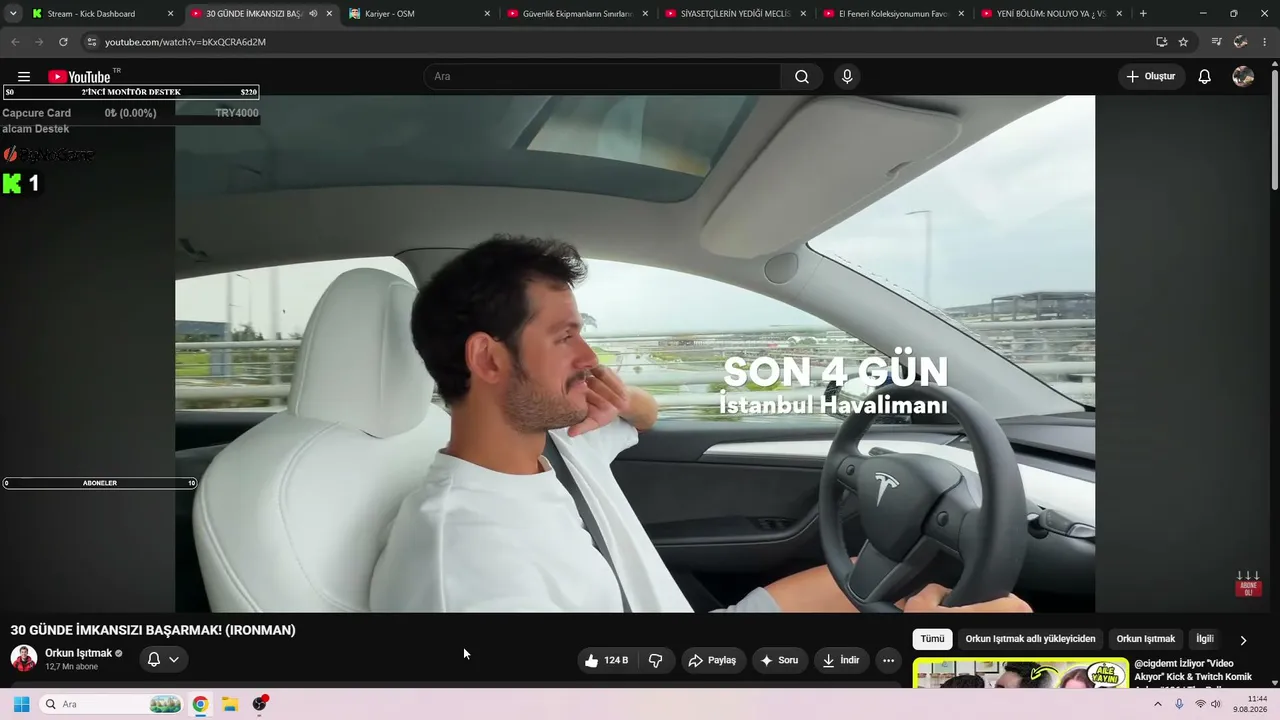Open the tab search dropdown
Screen dimensions: 1280x720
pos(13,14)
